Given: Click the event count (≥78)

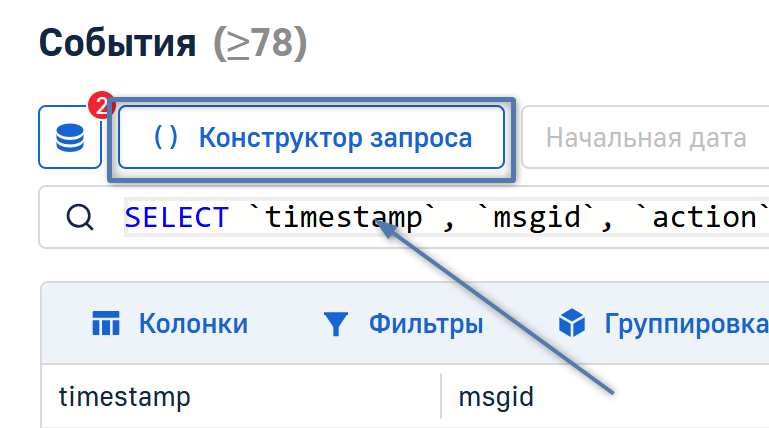Looking at the screenshot, I should [x=259, y=43].
